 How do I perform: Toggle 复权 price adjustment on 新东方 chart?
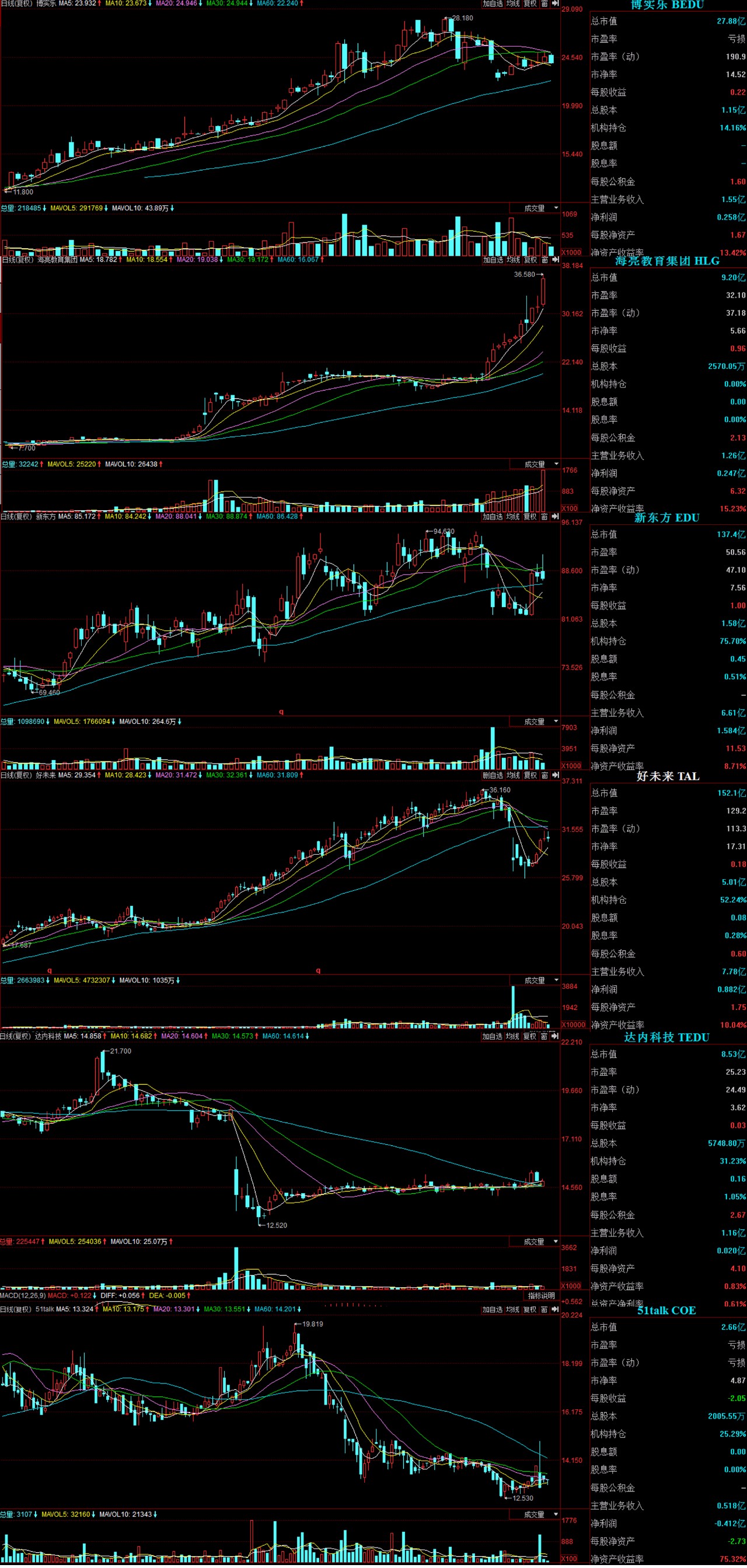[530, 517]
